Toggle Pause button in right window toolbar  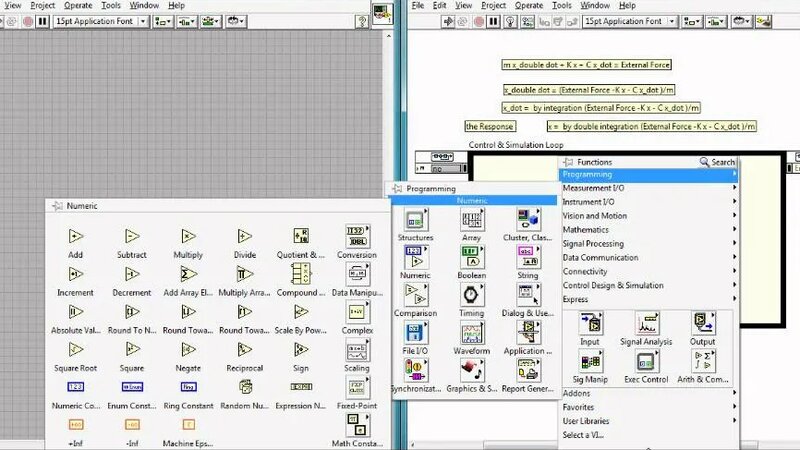click(x=493, y=21)
